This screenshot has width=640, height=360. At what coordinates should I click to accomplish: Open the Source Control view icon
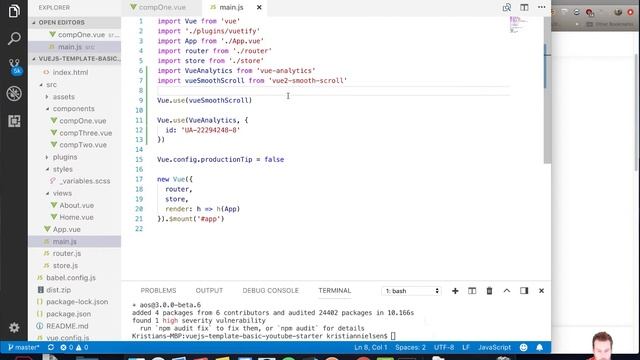pos(15,67)
